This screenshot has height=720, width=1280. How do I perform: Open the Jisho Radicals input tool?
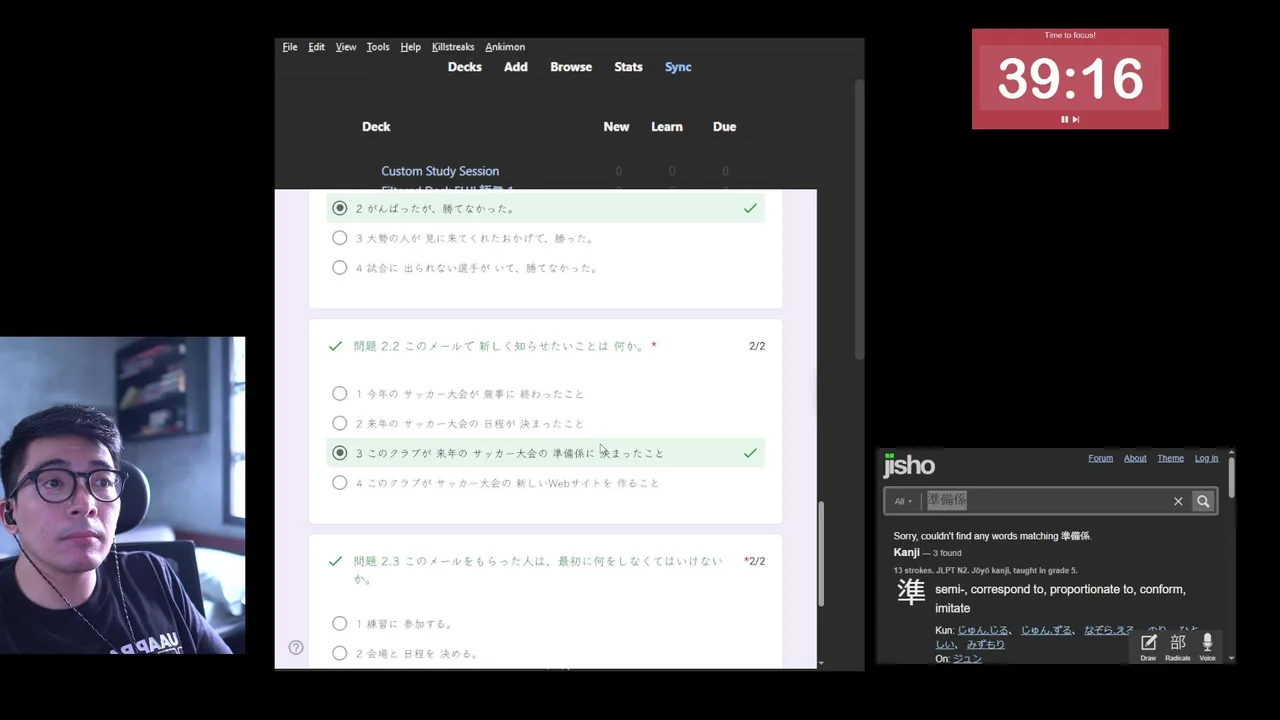1178,647
